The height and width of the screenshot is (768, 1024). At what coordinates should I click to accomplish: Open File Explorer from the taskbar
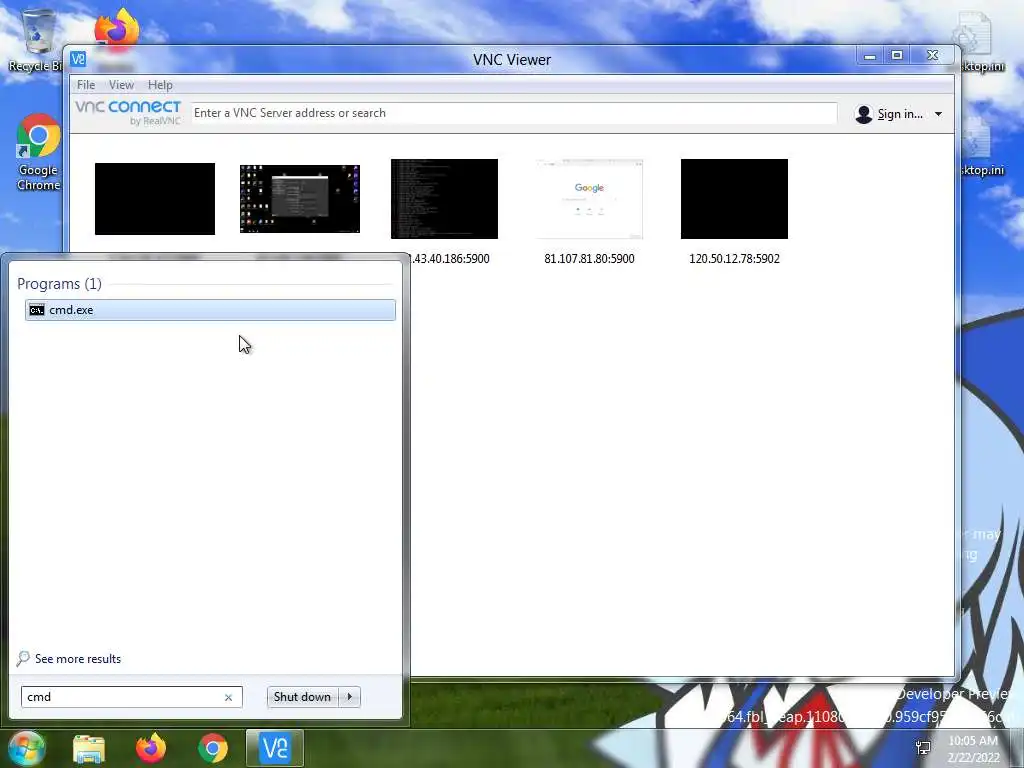click(x=89, y=749)
